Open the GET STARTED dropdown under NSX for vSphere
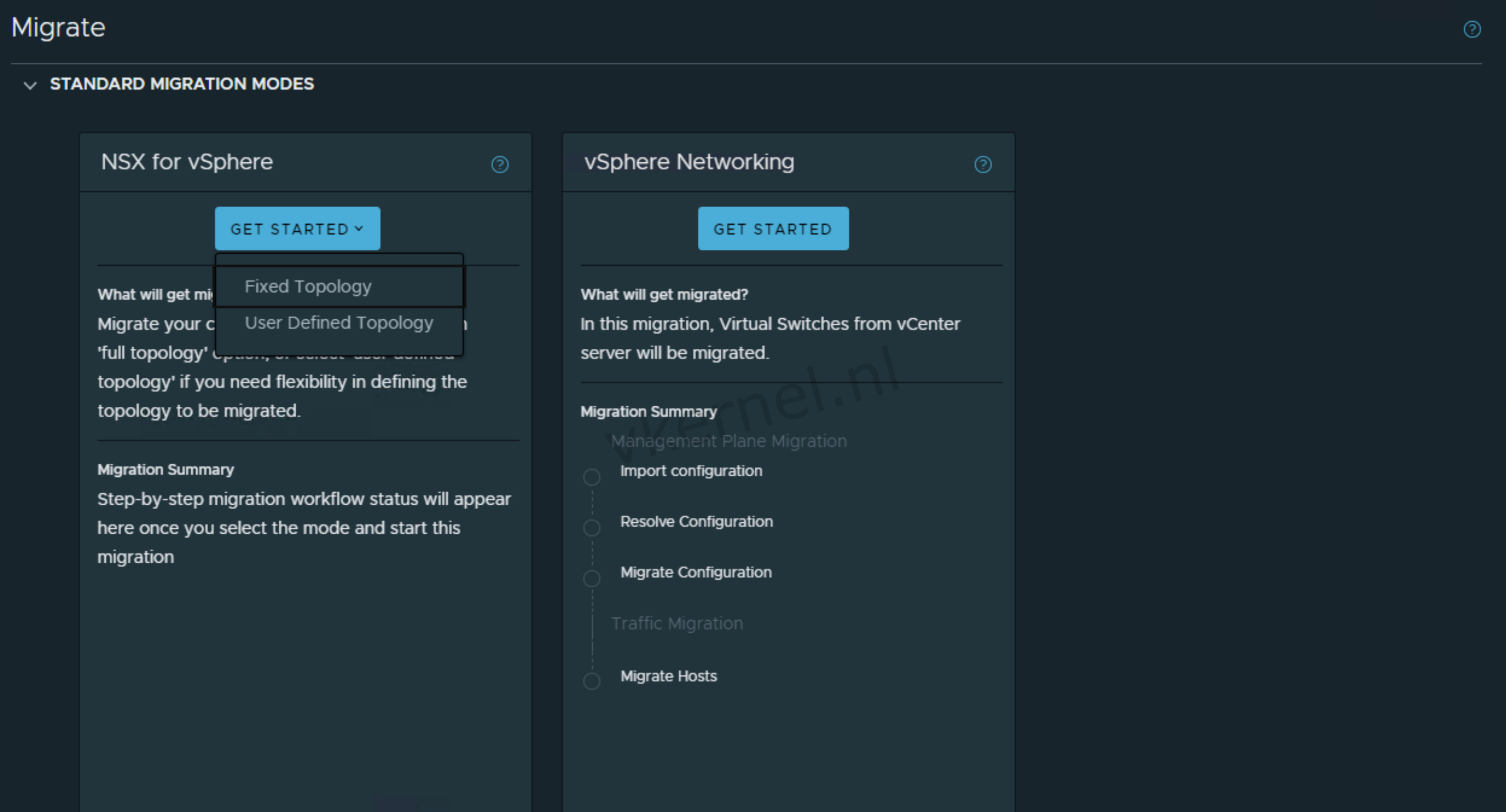The width and height of the screenshot is (1506, 812). click(297, 228)
